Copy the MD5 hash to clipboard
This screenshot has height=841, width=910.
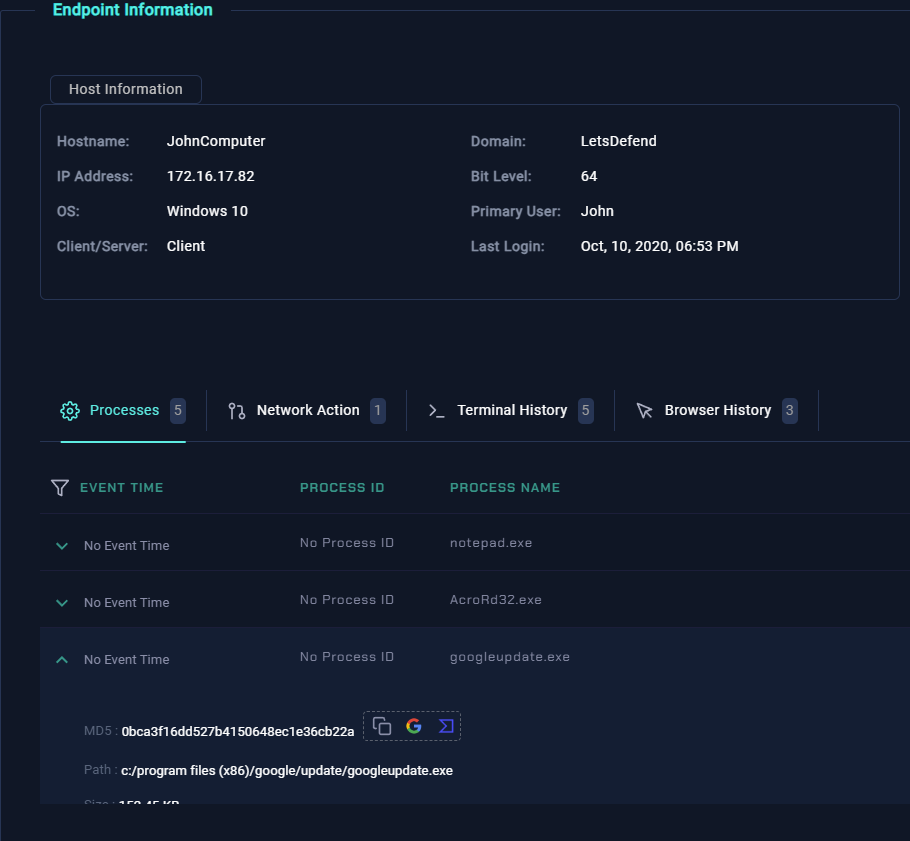click(x=382, y=727)
